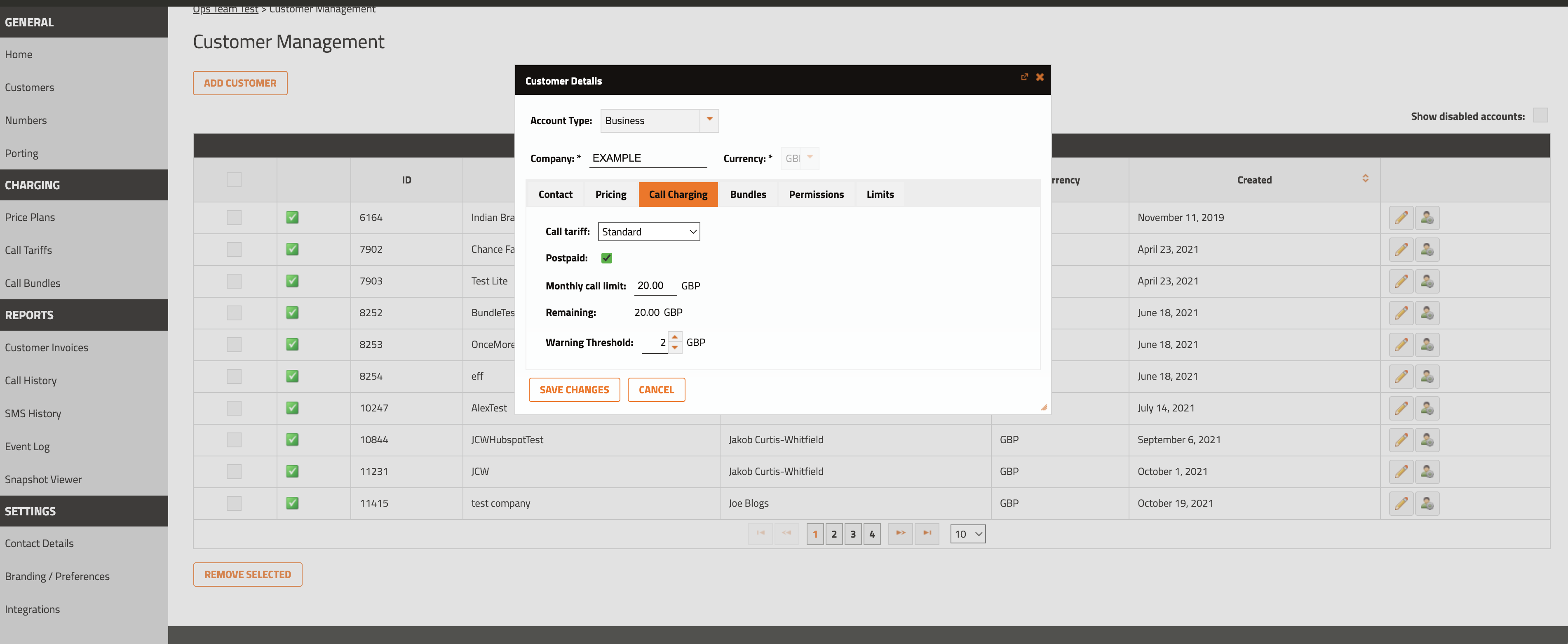
Task: Go to next page arrow in pager
Action: pos(900,534)
